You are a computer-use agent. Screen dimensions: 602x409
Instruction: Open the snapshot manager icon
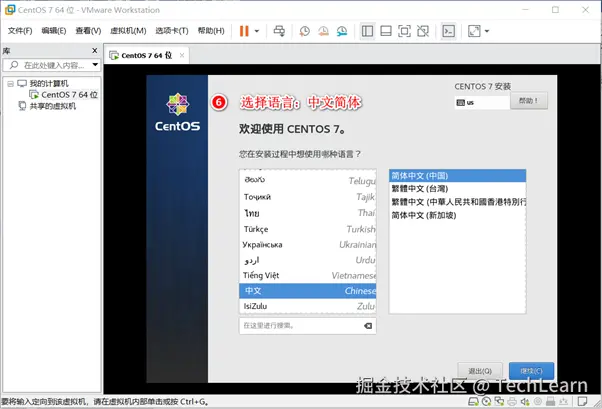[342, 31]
